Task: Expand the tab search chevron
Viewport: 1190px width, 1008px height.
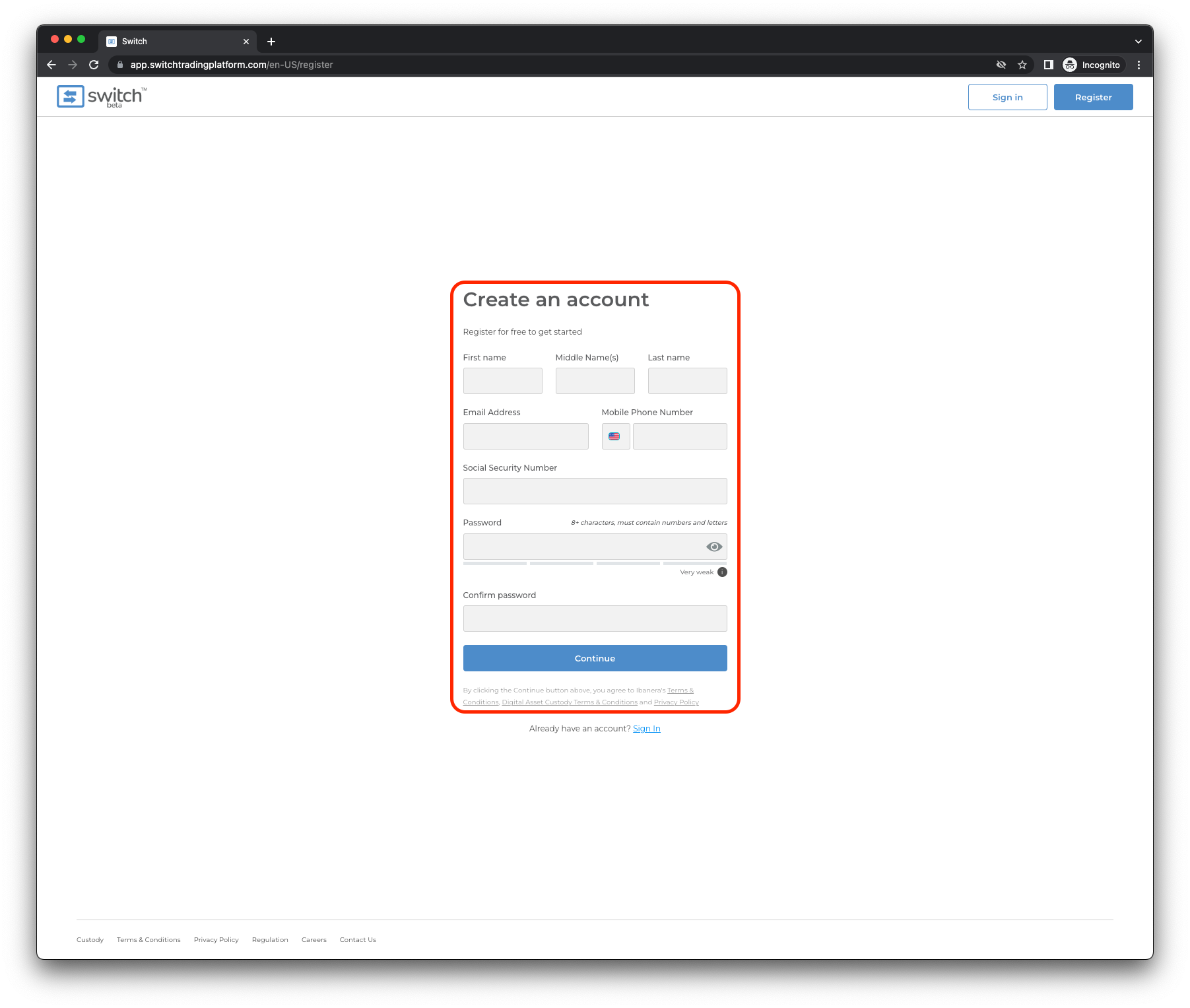Action: [1139, 42]
